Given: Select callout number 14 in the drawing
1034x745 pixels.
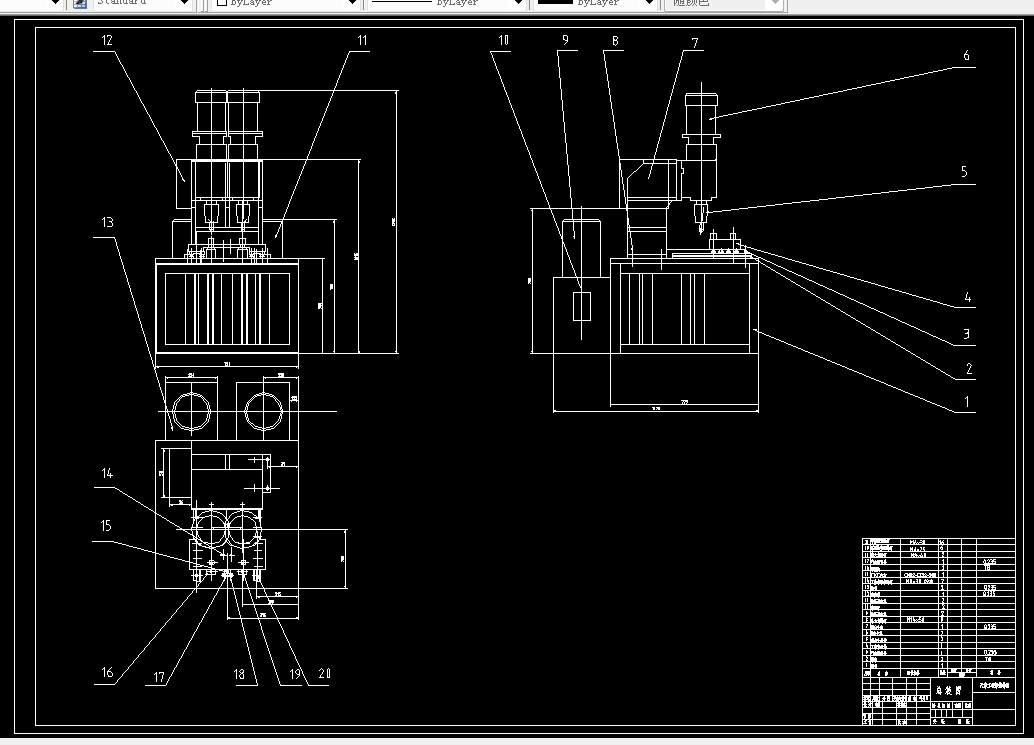Looking at the screenshot, I should [x=107, y=473].
